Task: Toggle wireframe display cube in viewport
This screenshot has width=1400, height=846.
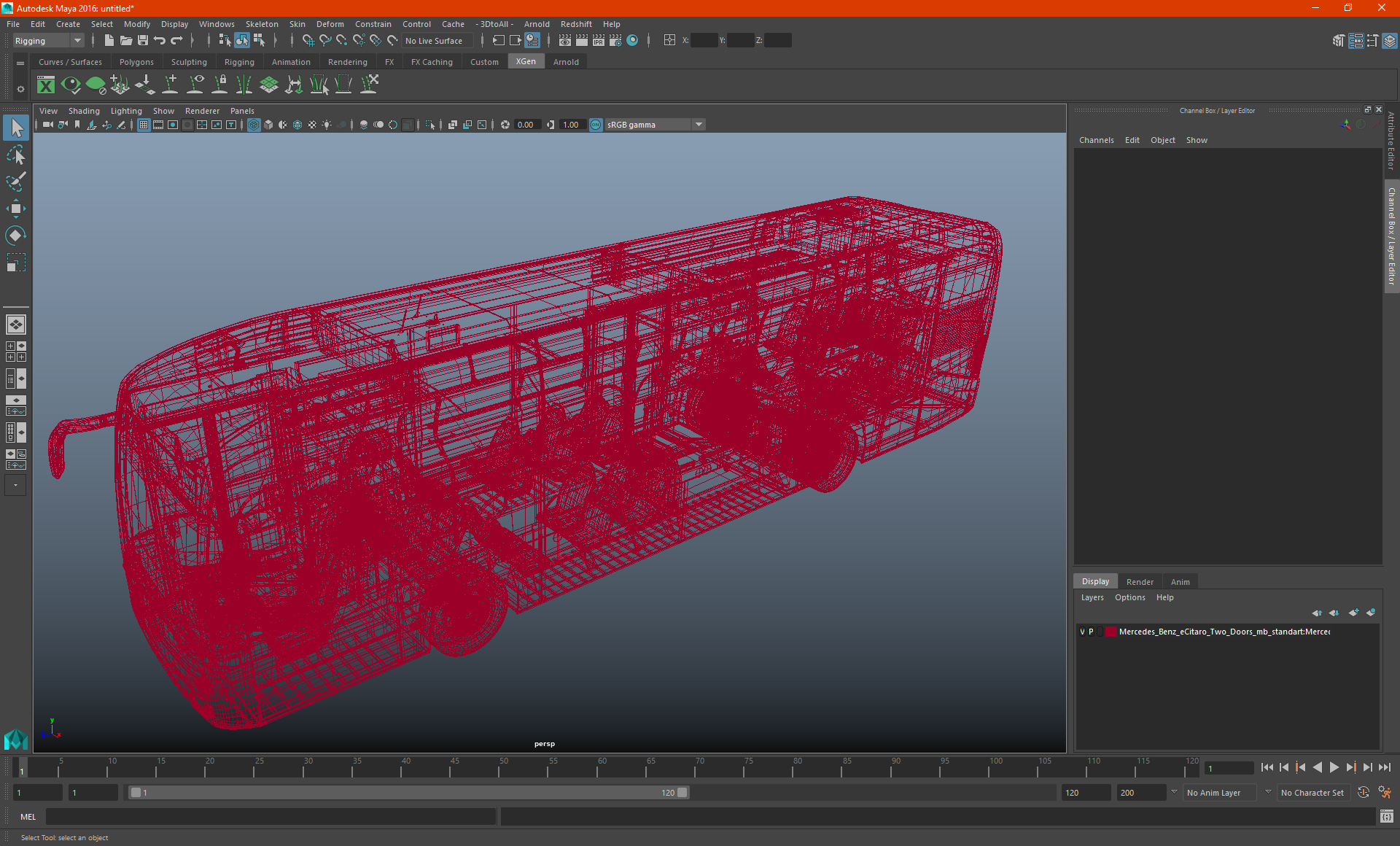Action: pyautogui.click(x=254, y=125)
